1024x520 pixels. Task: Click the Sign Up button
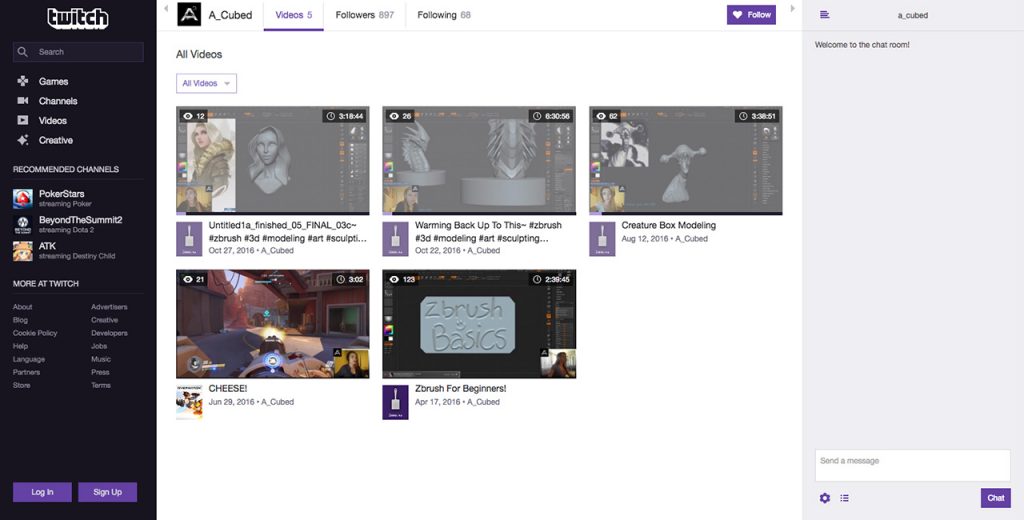click(x=108, y=492)
